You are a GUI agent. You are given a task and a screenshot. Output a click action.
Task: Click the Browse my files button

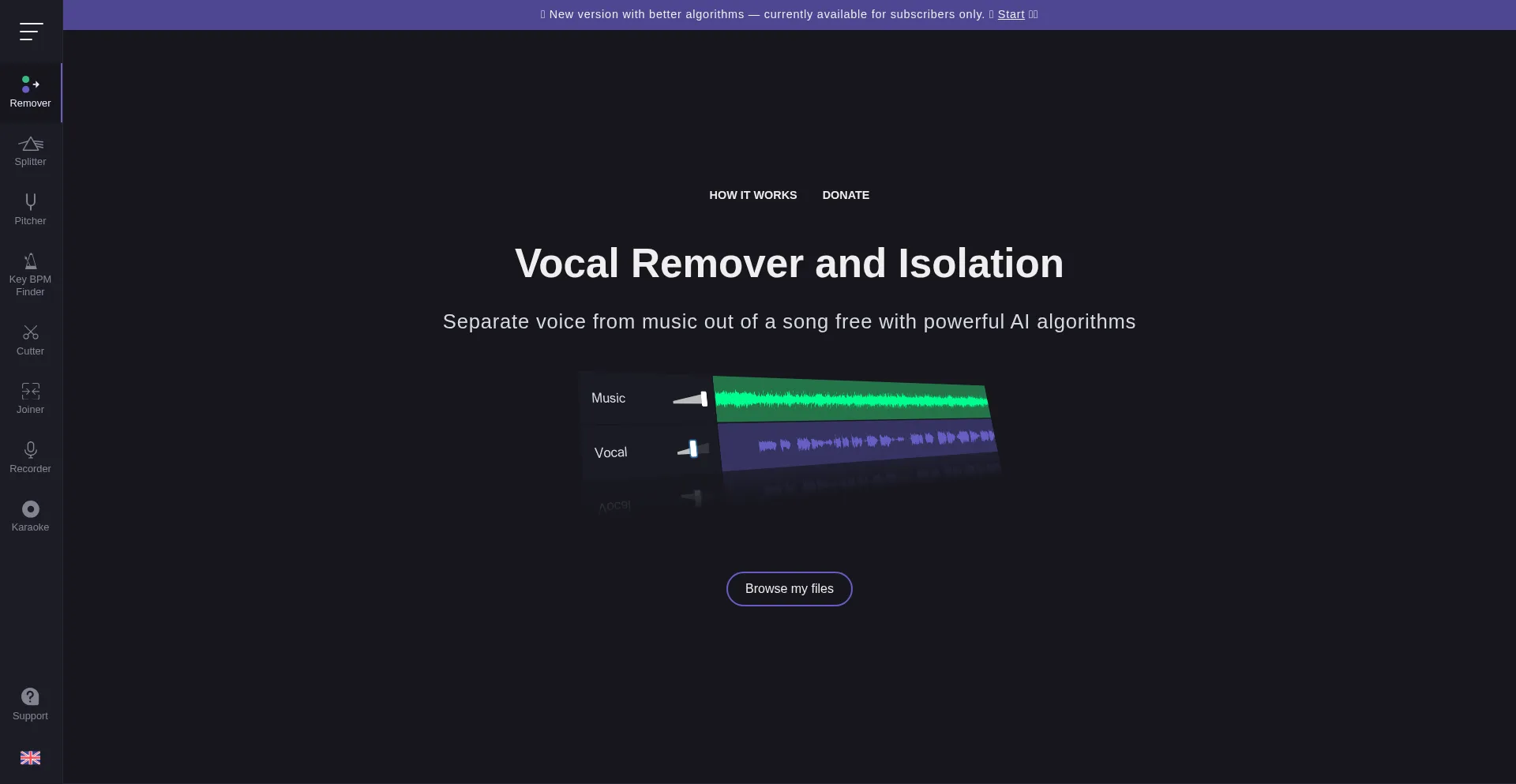point(789,589)
